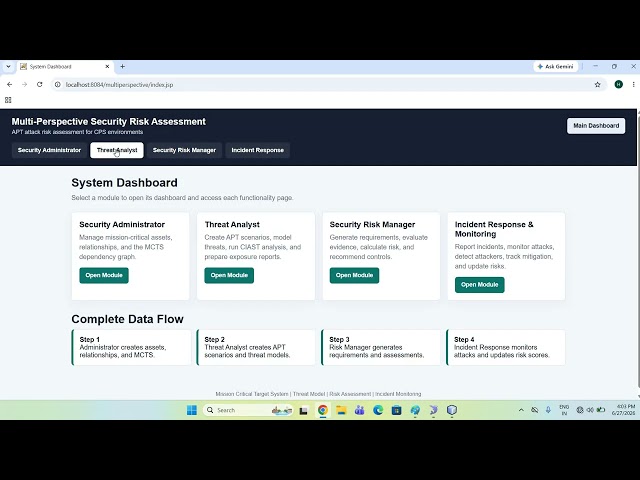This screenshot has width=640, height=480.
Task: Go back to the previous page
Action: click(x=9, y=84)
